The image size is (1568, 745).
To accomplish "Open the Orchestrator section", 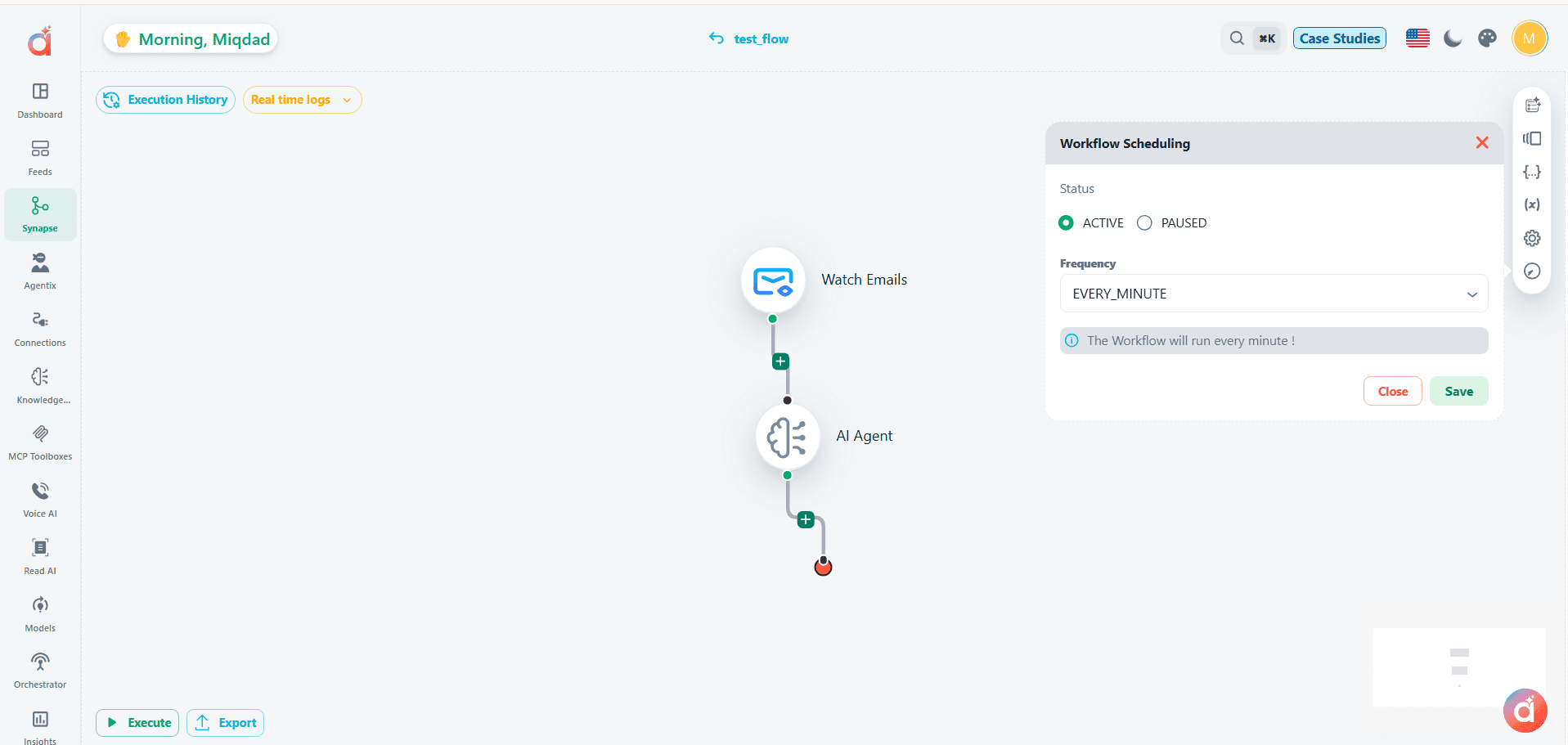I will 40,671.
